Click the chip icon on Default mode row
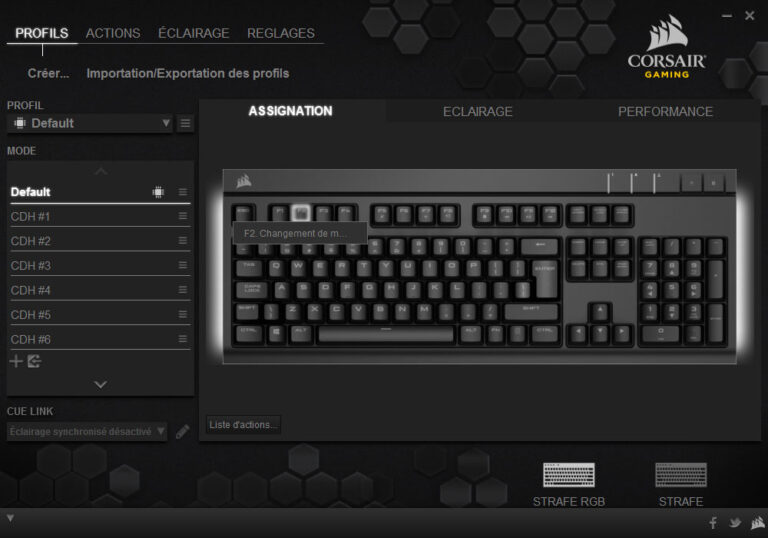The width and height of the screenshot is (768, 538). coord(158,192)
